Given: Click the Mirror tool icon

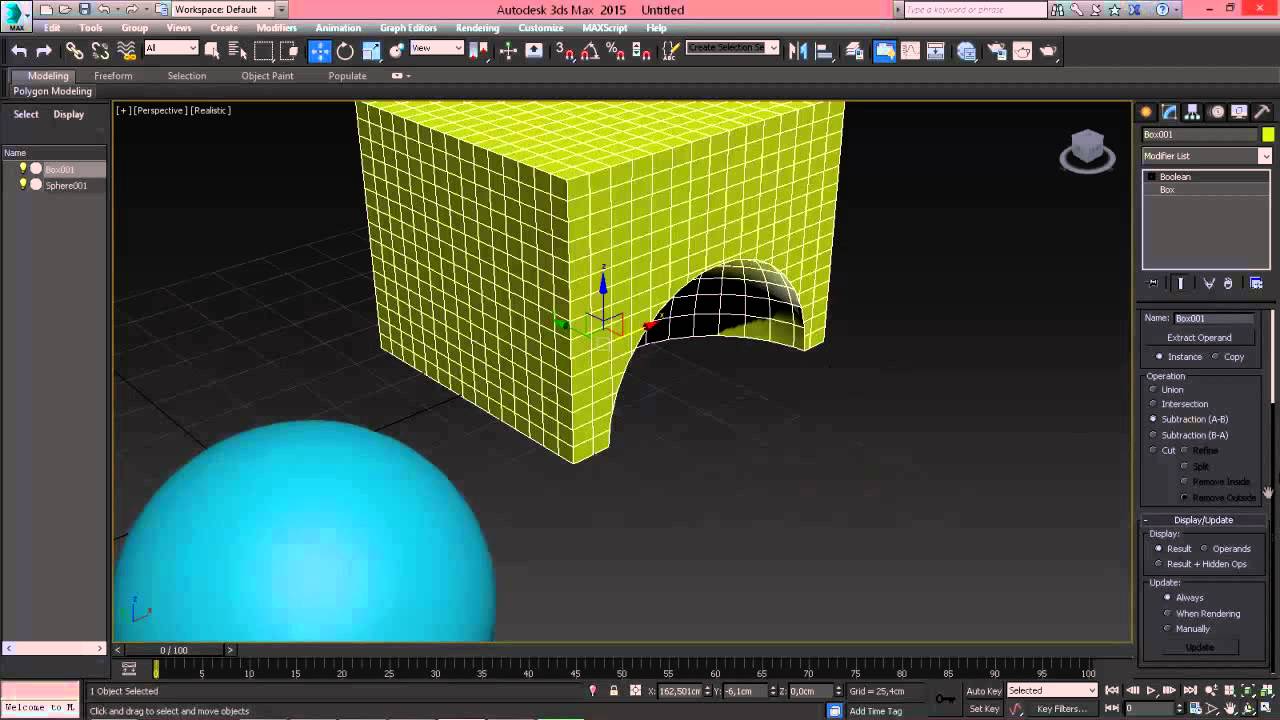Looking at the screenshot, I should click(798, 51).
